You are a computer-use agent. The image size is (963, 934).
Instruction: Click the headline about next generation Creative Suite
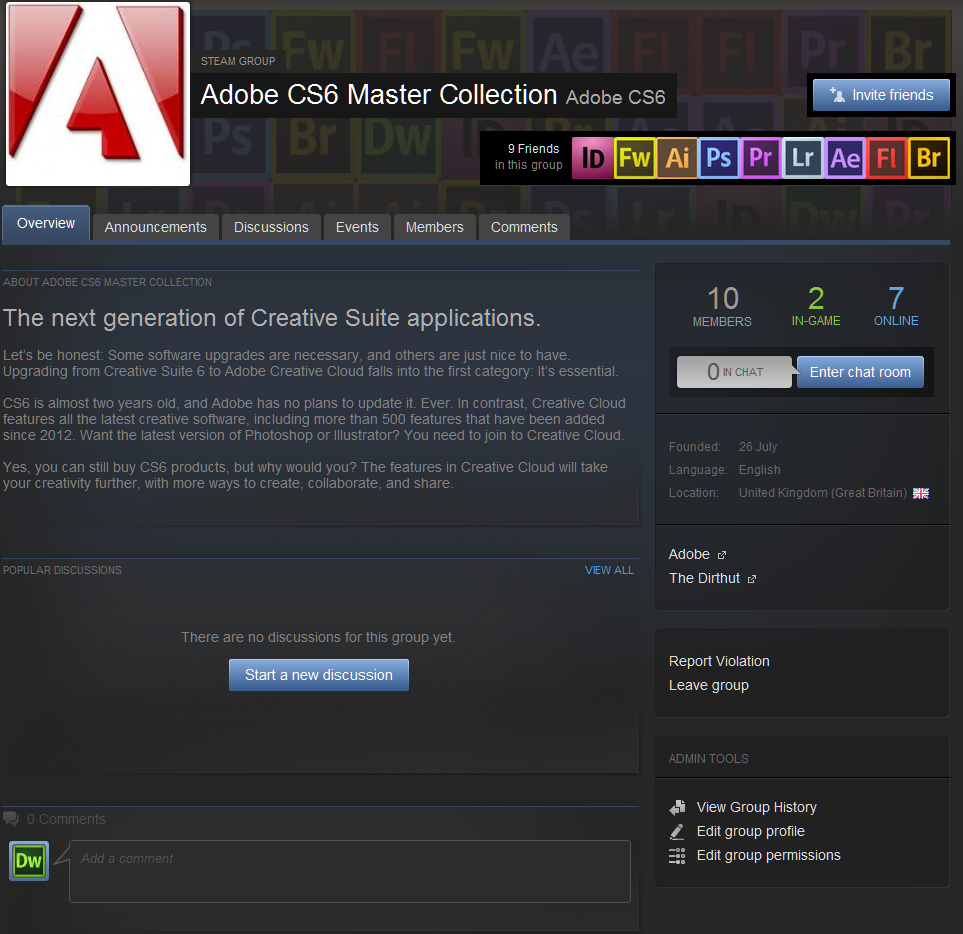[272, 318]
